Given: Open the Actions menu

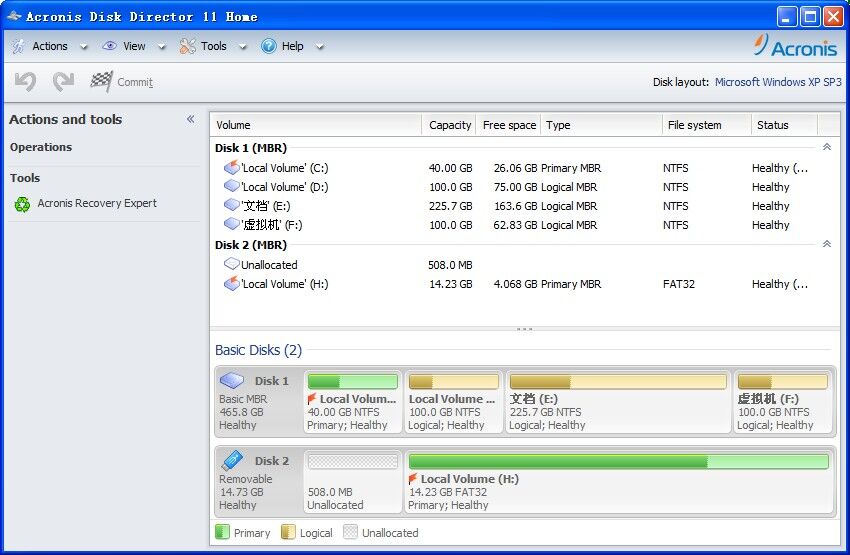Looking at the screenshot, I should click(50, 46).
